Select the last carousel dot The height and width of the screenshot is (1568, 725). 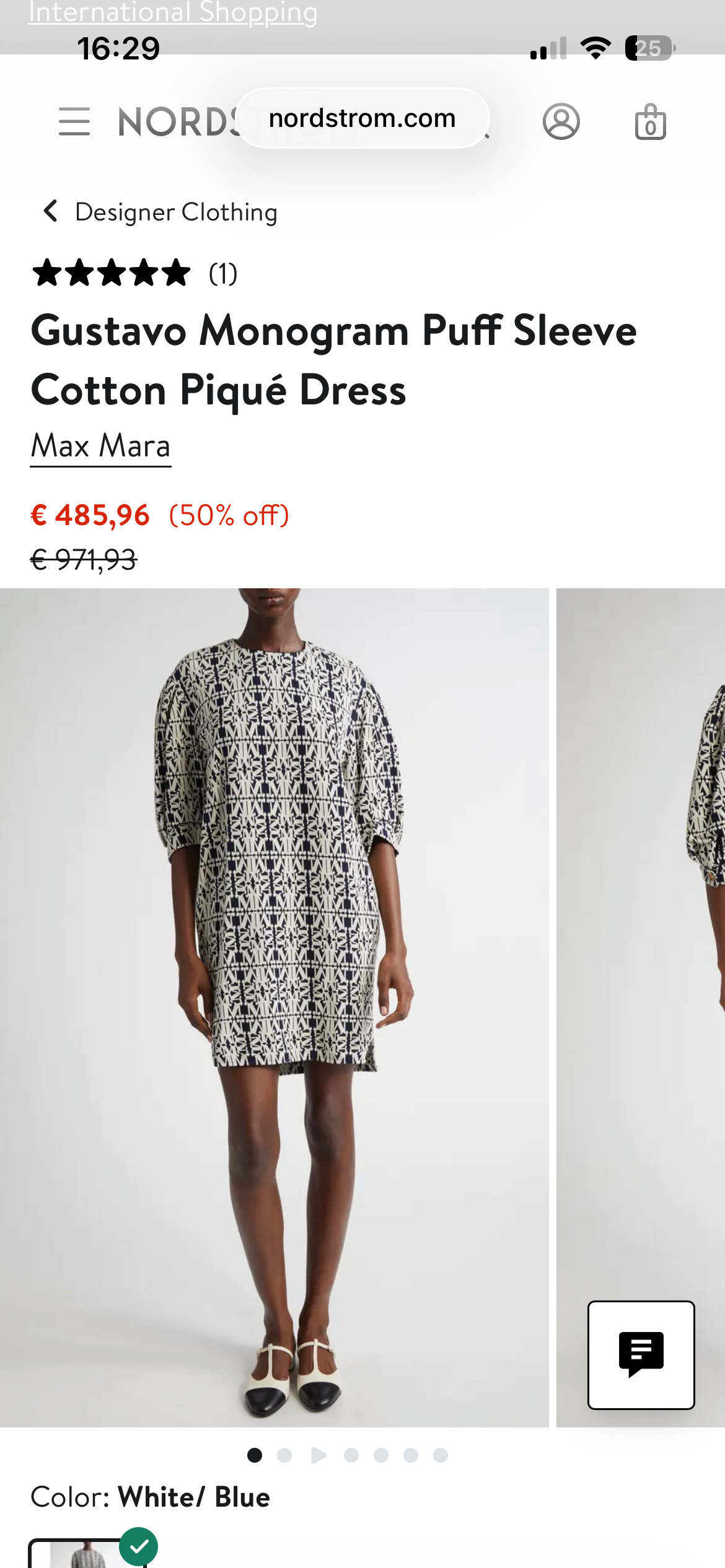(x=441, y=1455)
